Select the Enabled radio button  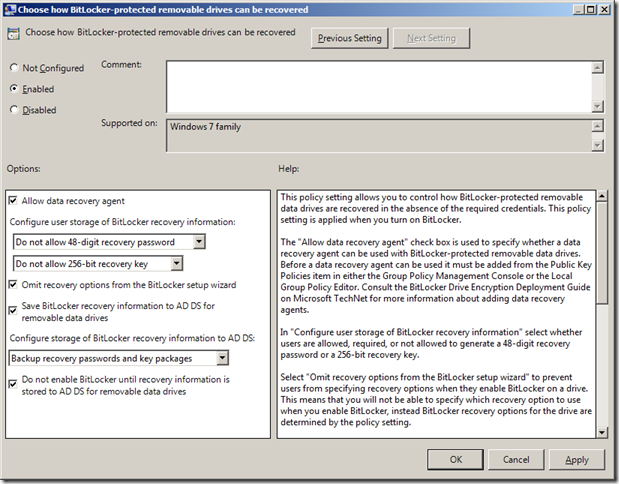(x=14, y=89)
